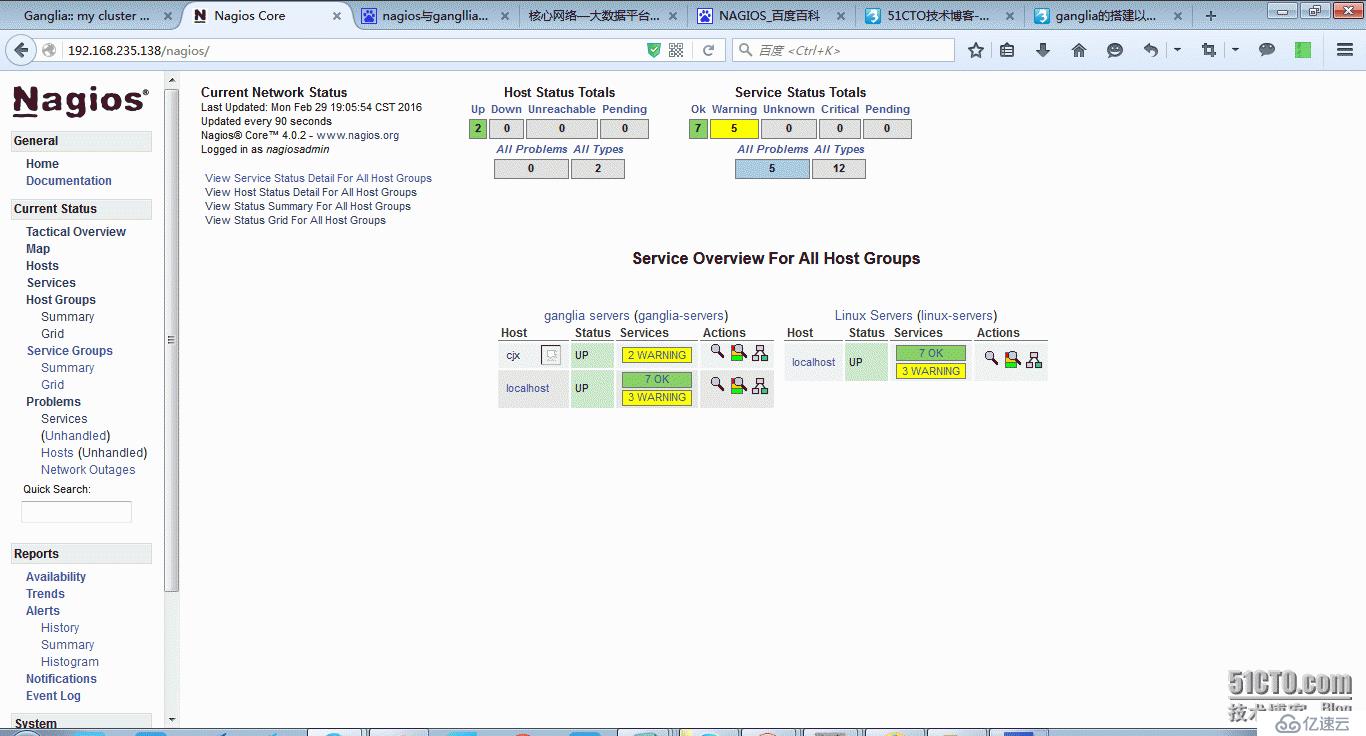The height and width of the screenshot is (736, 1366).
Task: Open the ganglia servers host group link
Action: click(x=587, y=315)
